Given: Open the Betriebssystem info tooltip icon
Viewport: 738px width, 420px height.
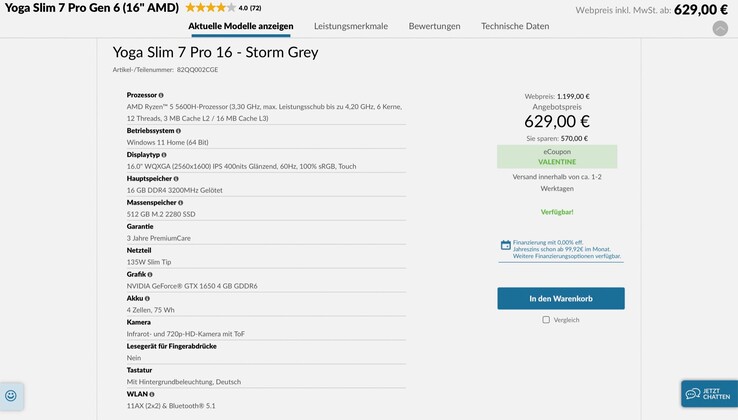Looking at the screenshot, I should 179,131.
